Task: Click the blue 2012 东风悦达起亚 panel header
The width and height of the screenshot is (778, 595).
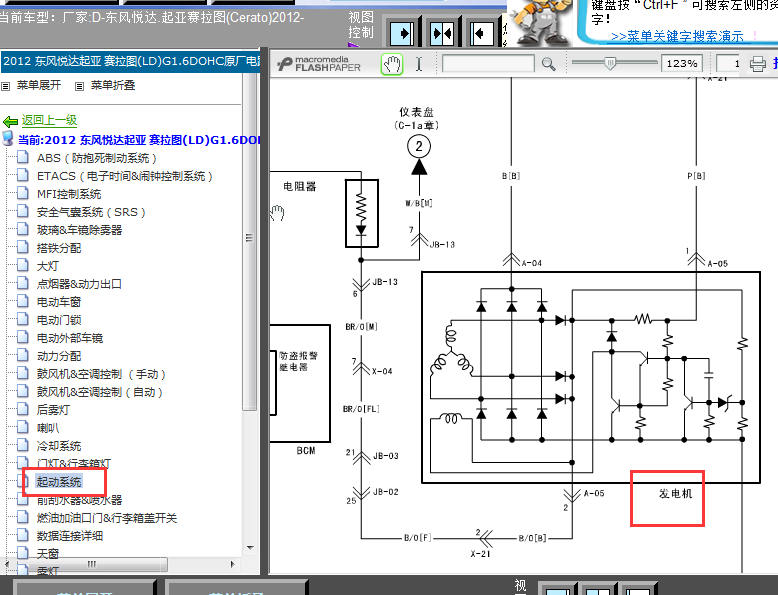Action: [x=130, y=62]
